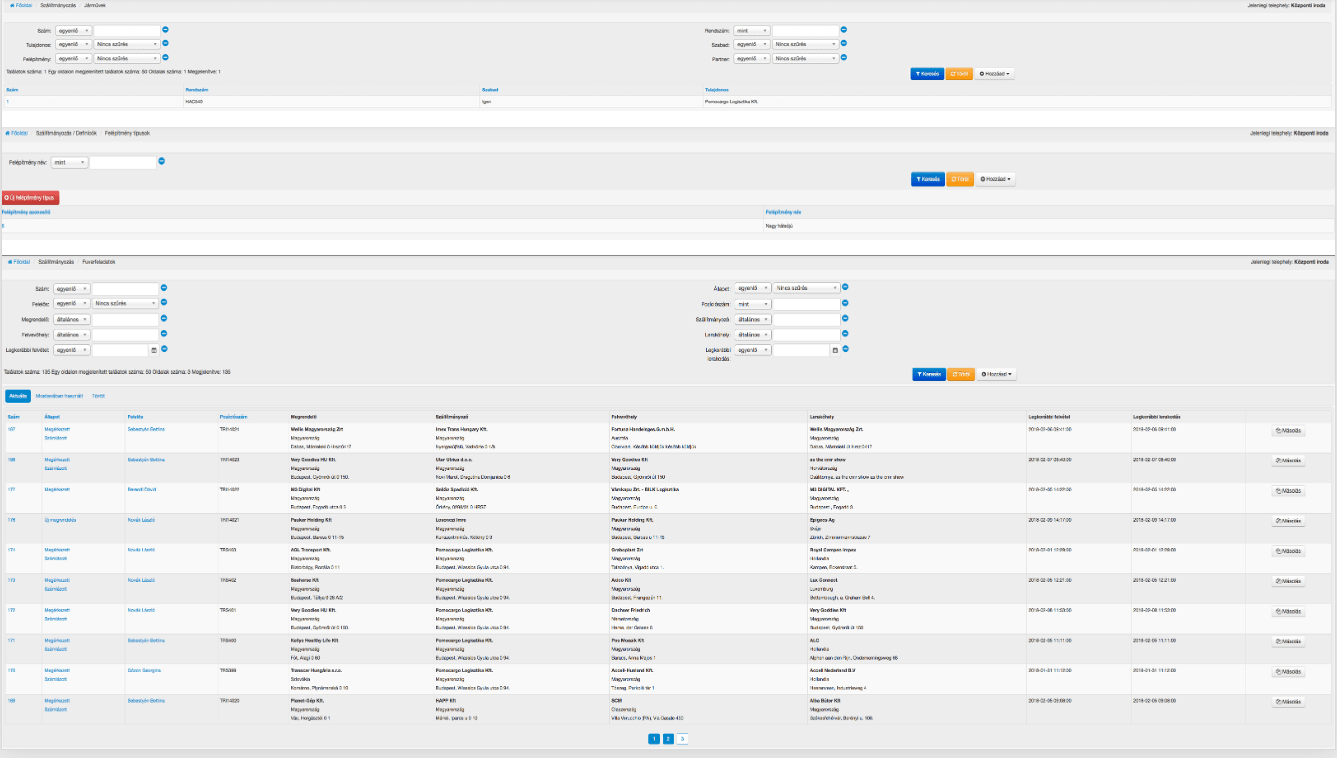Image resolution: width=1337 pixels, height=758 pixels.
Task: Click Másolás in the Új megrendelés row
Action: 1288,521
